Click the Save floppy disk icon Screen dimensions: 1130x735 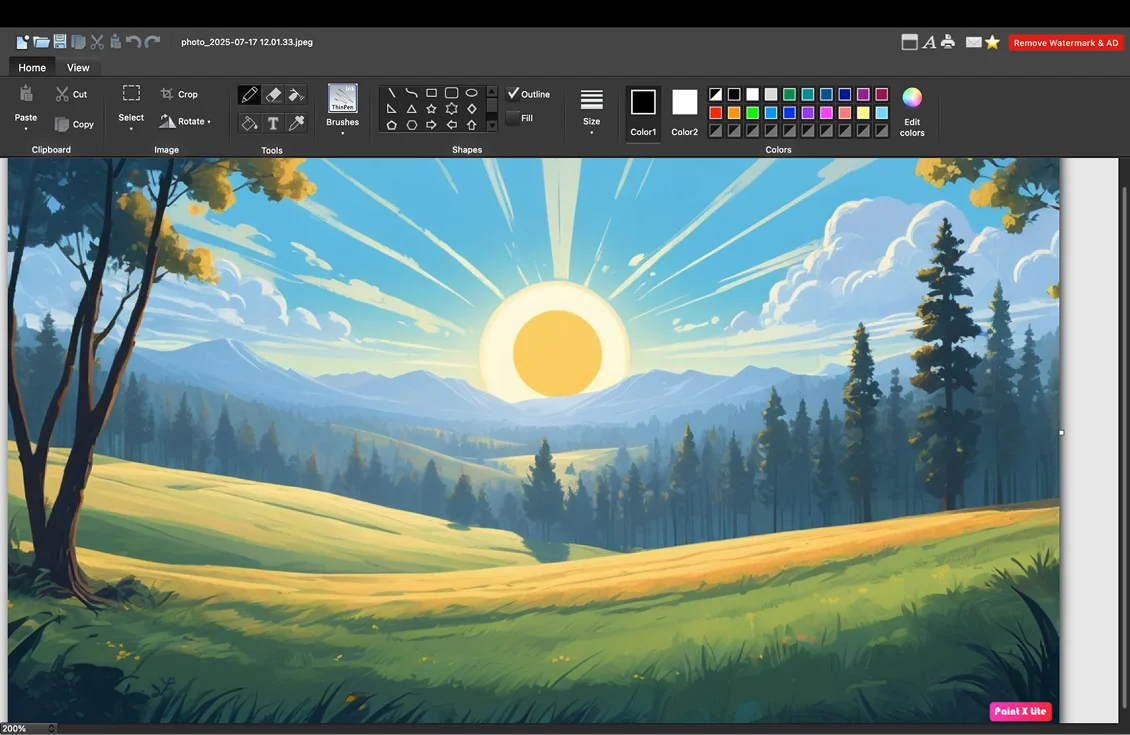[60, 42]
